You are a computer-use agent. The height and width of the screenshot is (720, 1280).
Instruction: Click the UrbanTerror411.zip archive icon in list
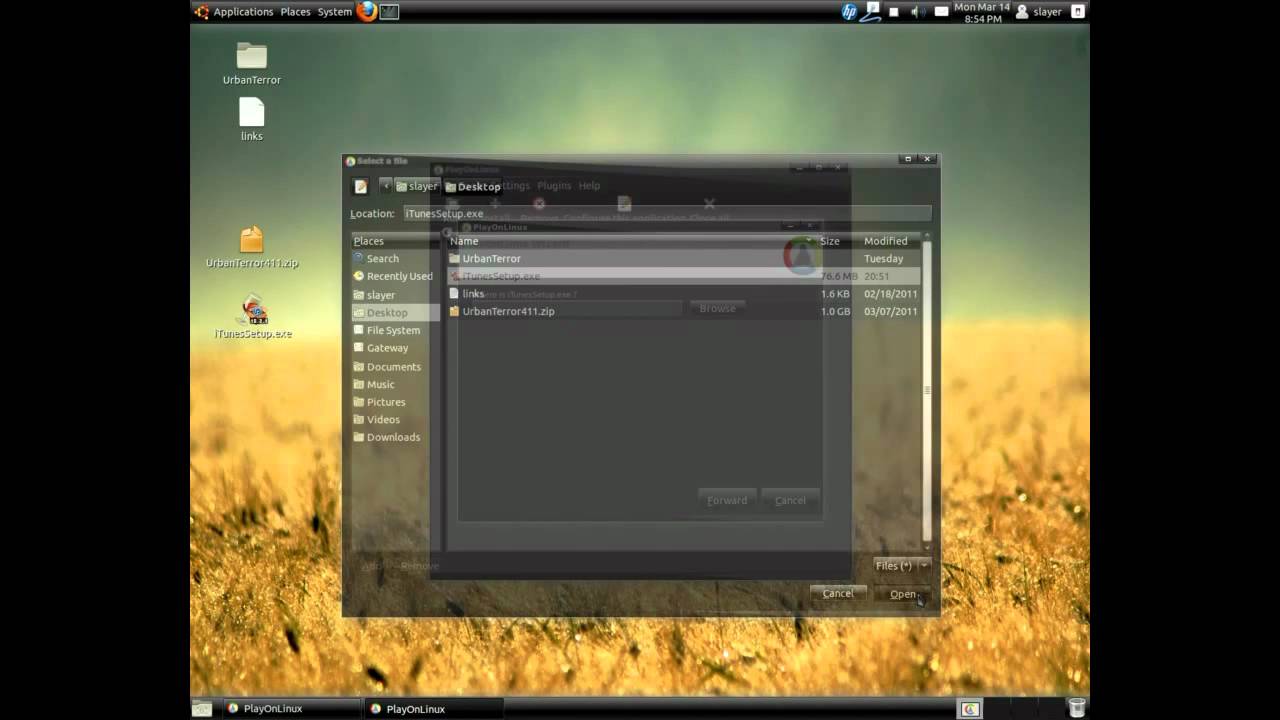[x=454, y=311]
